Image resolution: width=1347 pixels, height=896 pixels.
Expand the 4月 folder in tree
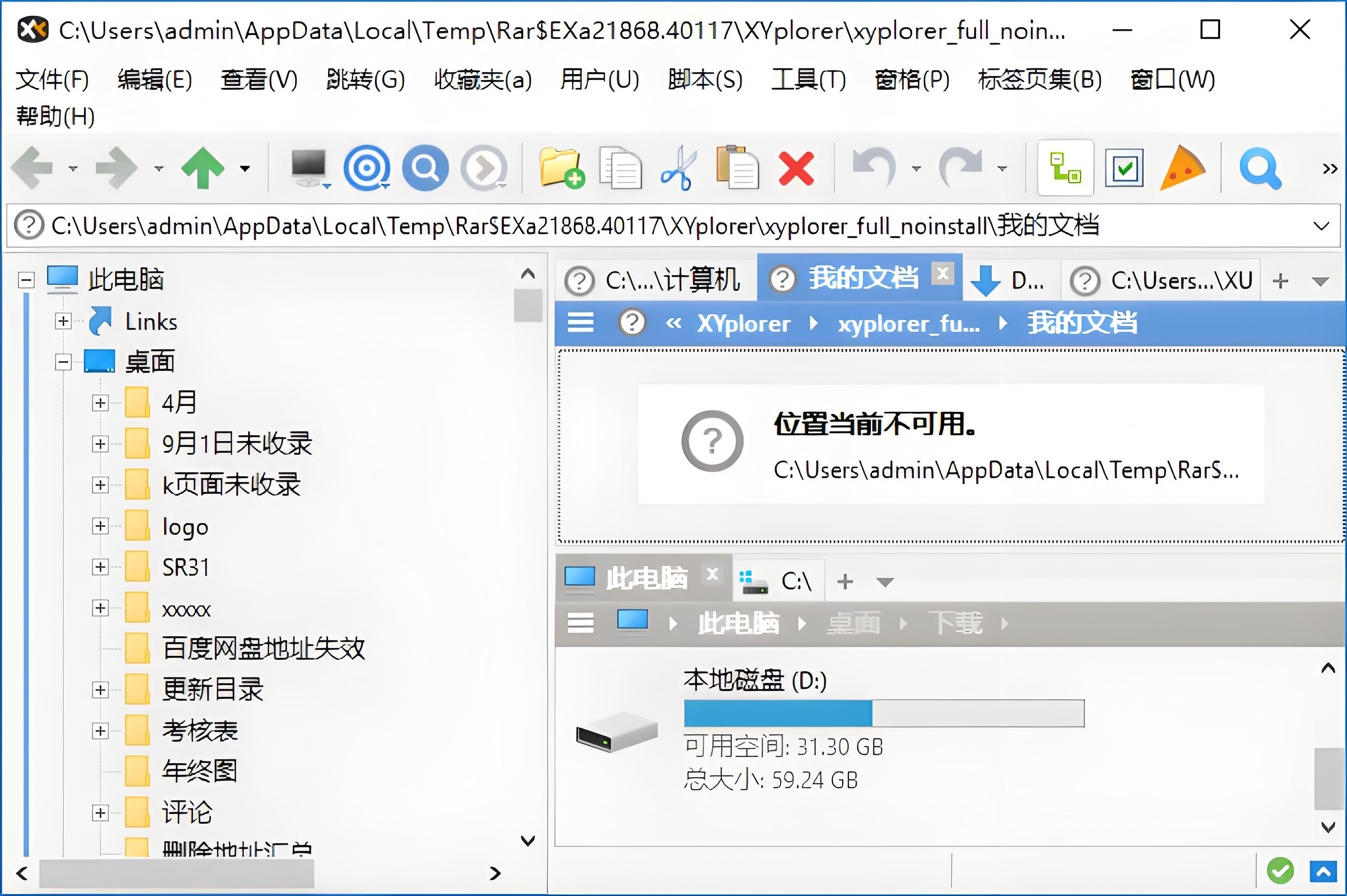tap(101, 403)
